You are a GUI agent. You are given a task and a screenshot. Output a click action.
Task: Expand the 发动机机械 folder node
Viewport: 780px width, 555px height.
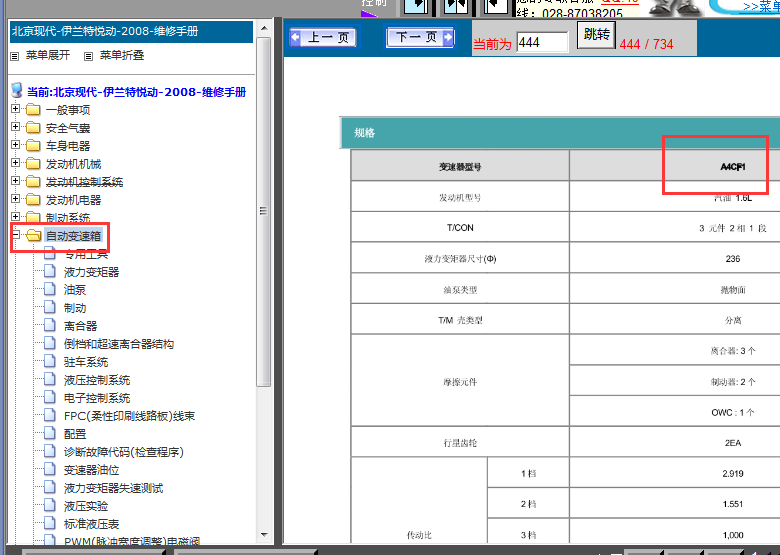(15, 163)
